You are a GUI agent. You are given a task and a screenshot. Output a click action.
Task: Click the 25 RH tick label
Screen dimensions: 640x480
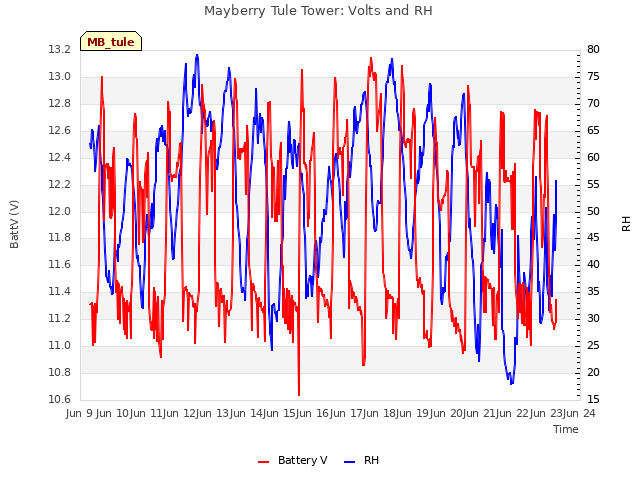pyautogui.click(x=593, y=345)
